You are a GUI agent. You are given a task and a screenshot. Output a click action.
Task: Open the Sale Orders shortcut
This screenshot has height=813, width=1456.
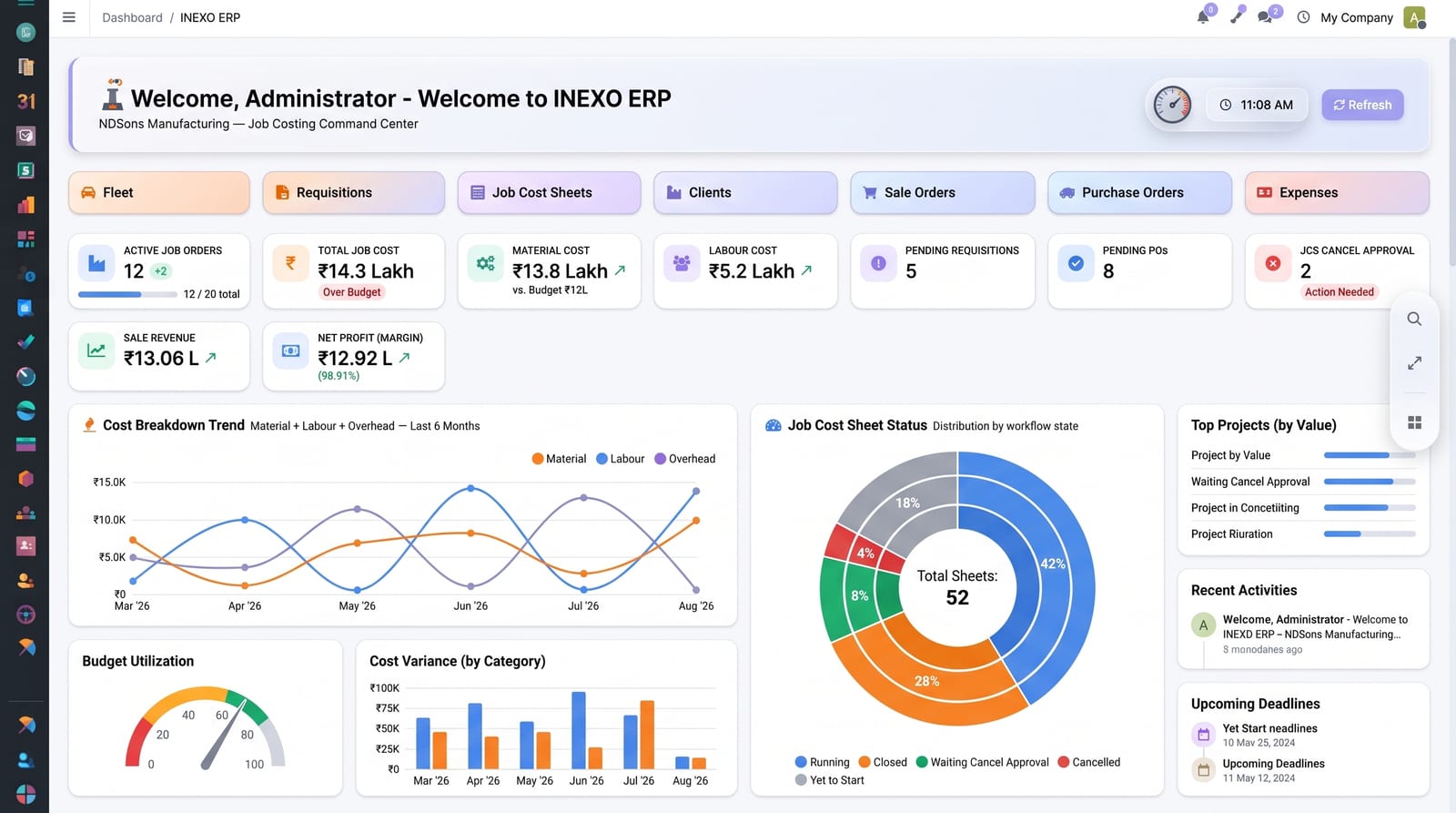(x=943, y=193)
